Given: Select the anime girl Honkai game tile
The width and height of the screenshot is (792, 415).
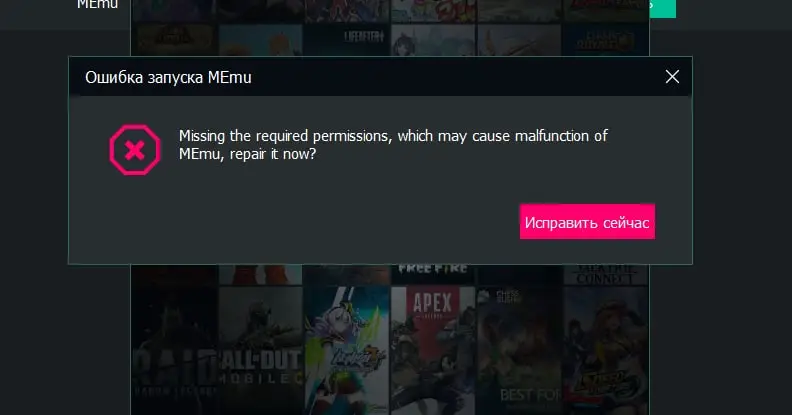Looking at the screenshot, I should pyautogui.click(x=346, y=350).
